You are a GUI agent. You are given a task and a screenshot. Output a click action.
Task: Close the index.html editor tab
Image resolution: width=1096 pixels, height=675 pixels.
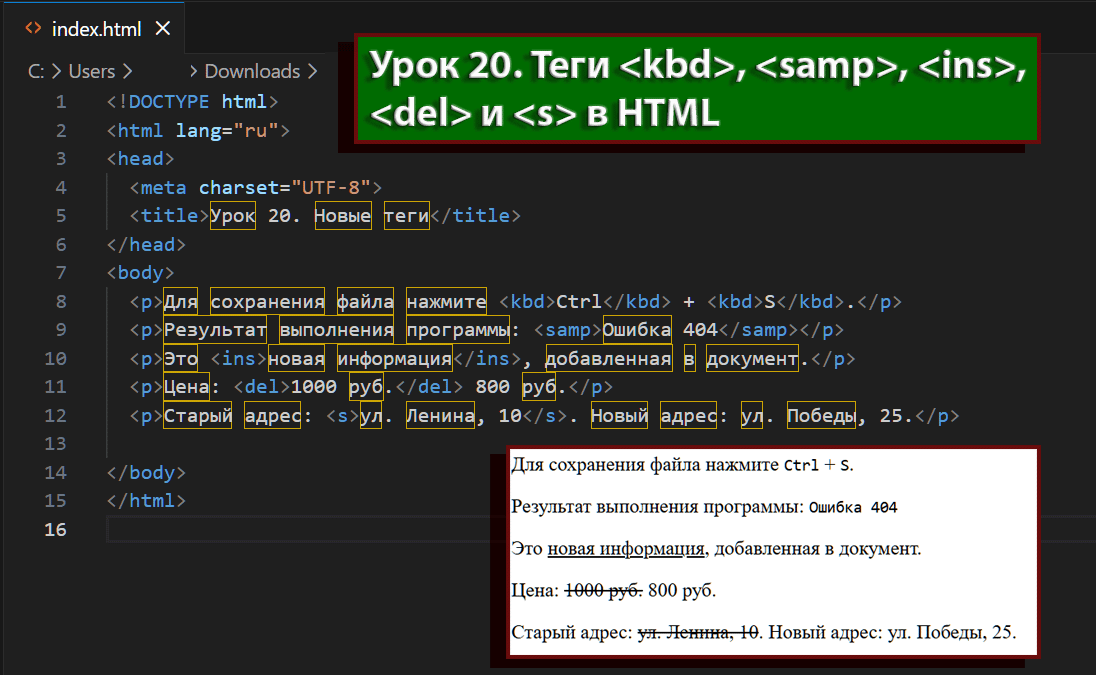point(163,28)
